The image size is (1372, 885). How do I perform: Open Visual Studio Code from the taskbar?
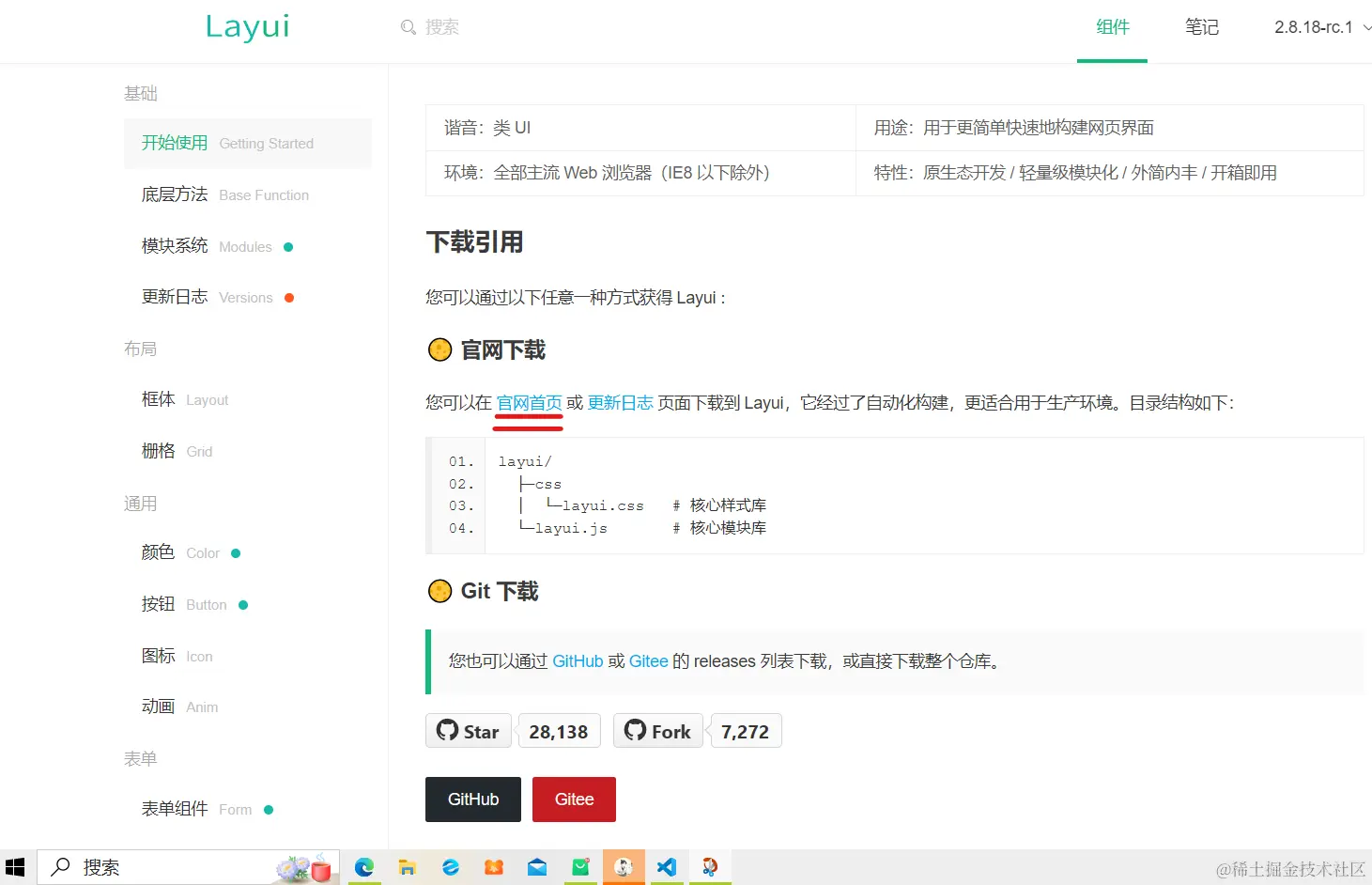pos(667,867)
